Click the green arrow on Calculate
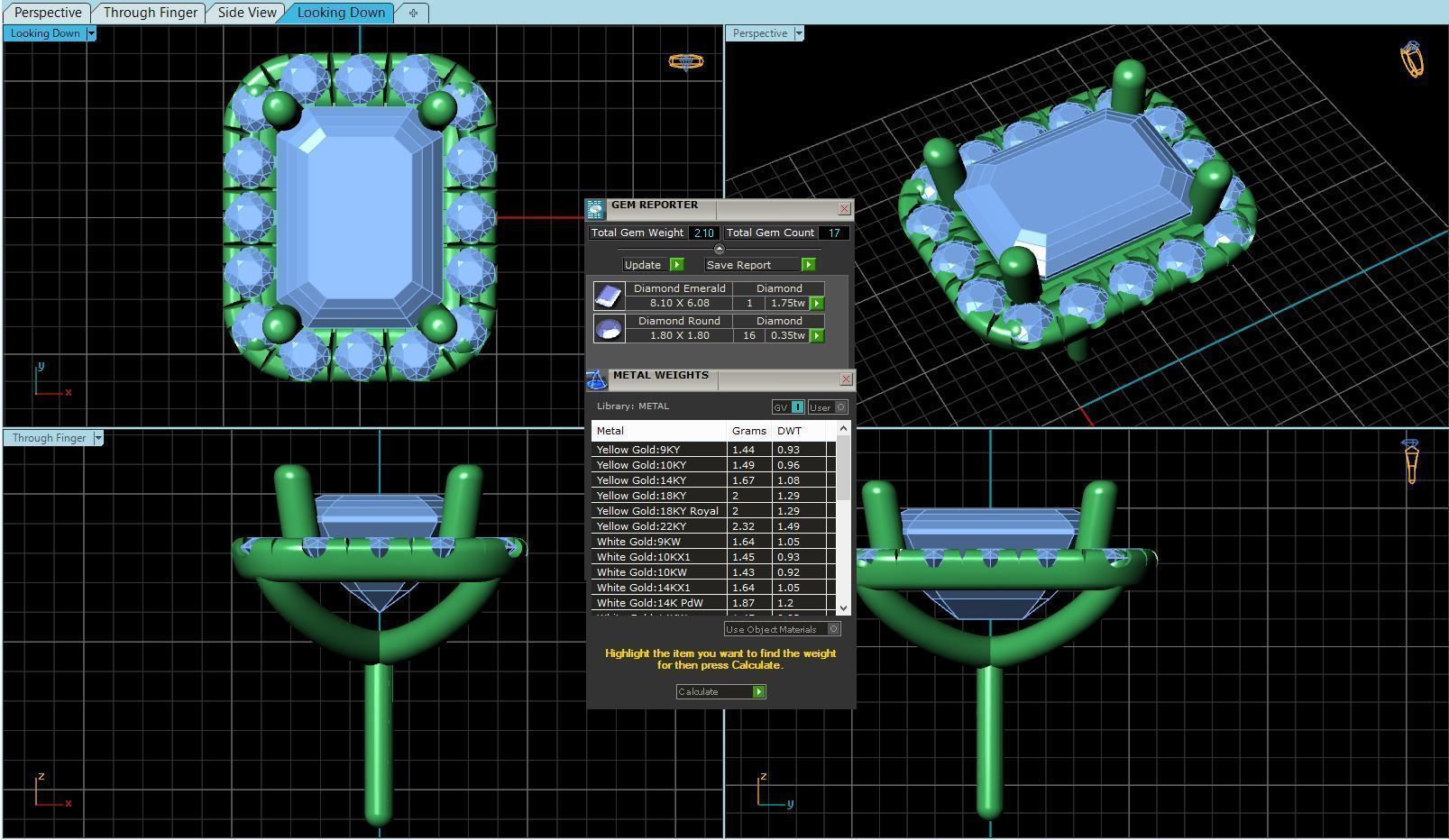1449x840 pixels. click(x=759, y=692)
